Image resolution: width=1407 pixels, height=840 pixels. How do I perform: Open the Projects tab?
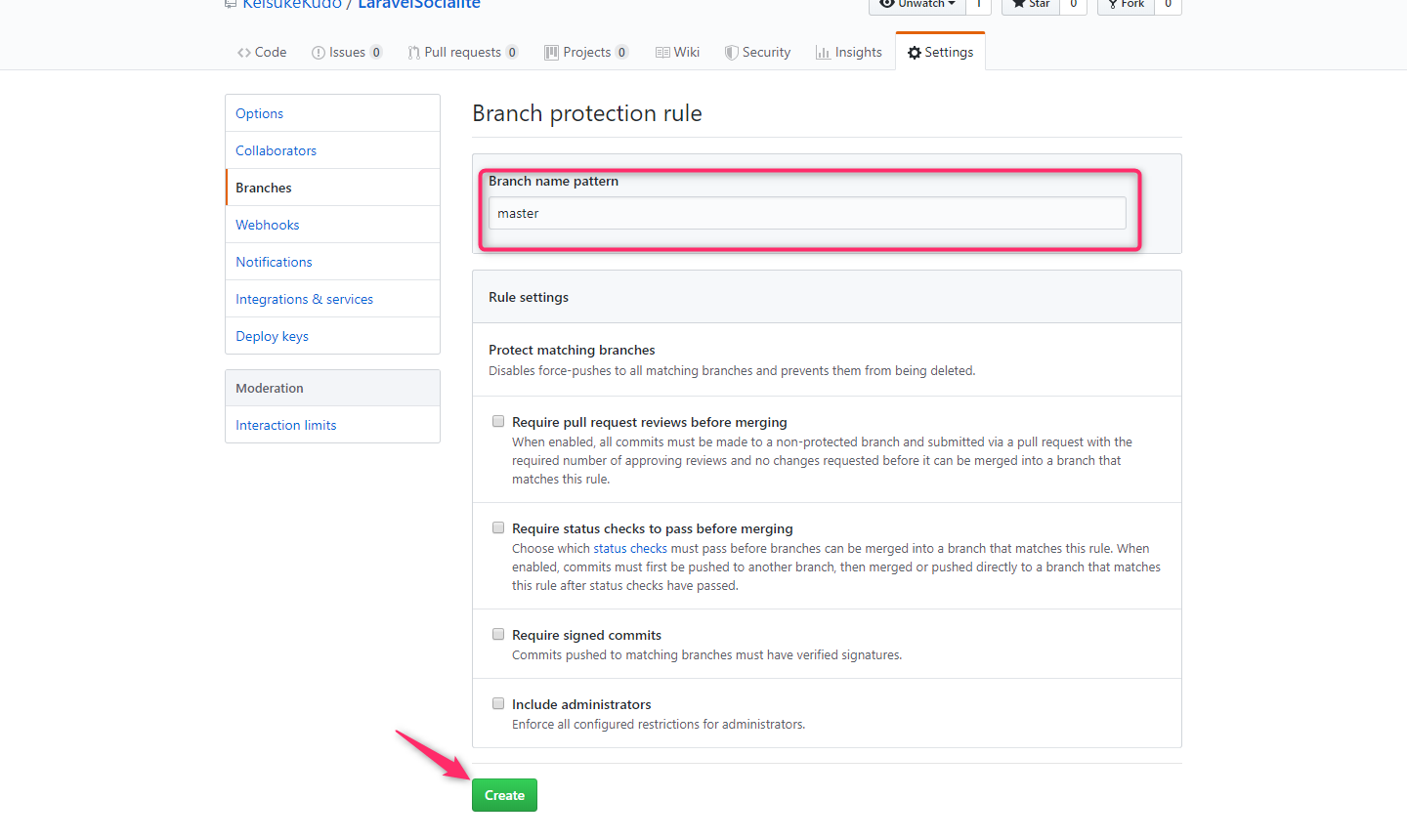coord(586,52)
